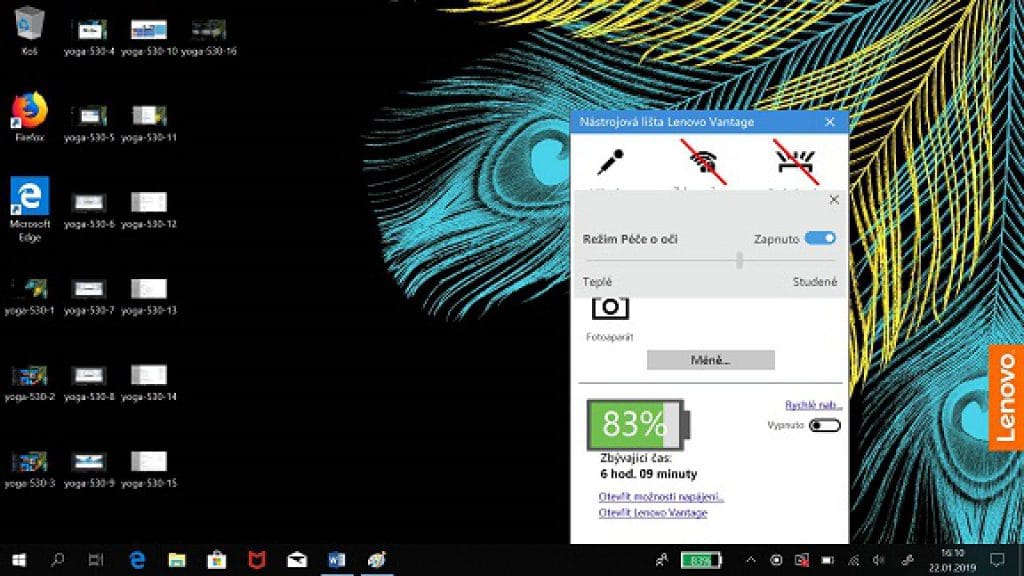Switch to Word in the taskbar
Image resolution: width=1024 pixels, height=576 pixels.
336,560
